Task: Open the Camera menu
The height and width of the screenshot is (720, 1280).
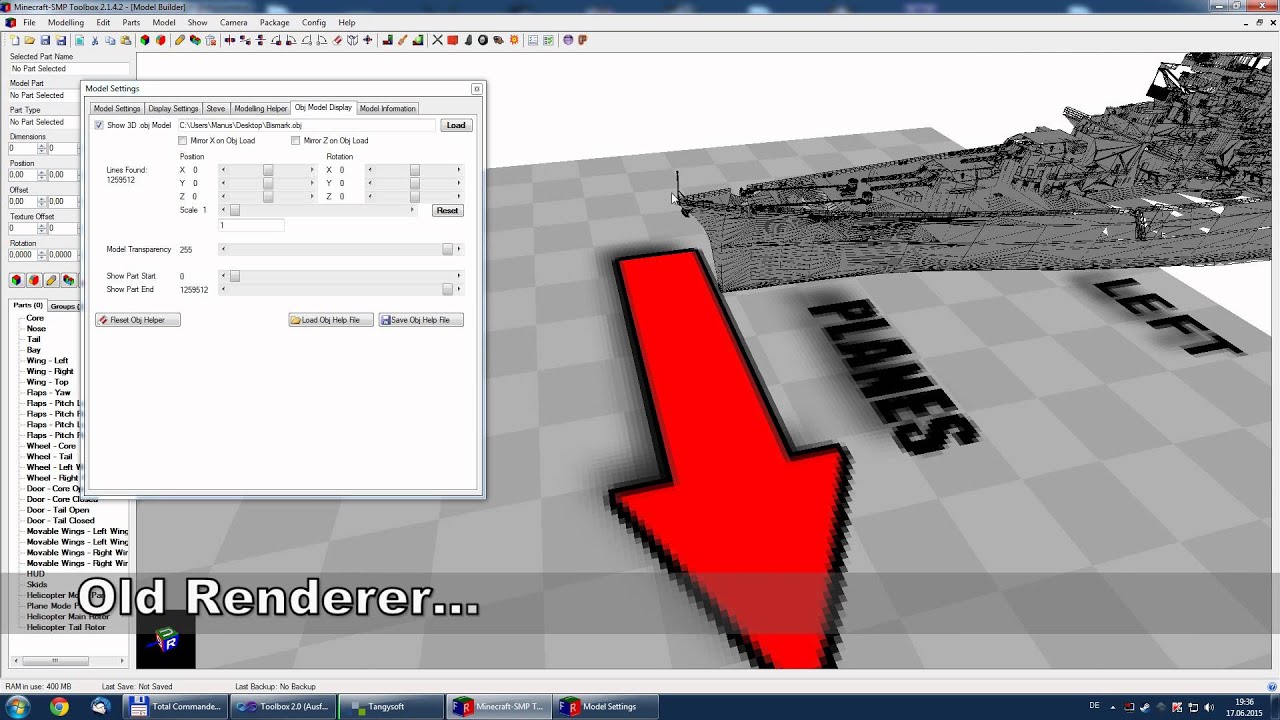Action: pos(233,22)
